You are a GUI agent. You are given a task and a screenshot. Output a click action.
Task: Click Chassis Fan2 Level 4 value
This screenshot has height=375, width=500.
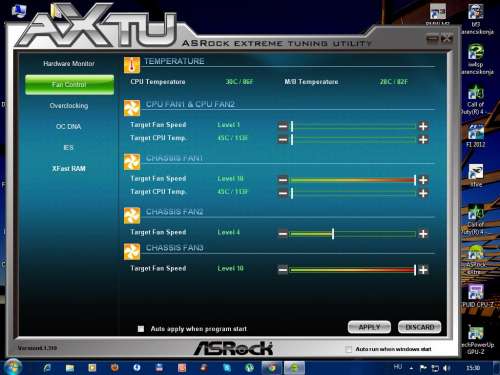[228, 232]
